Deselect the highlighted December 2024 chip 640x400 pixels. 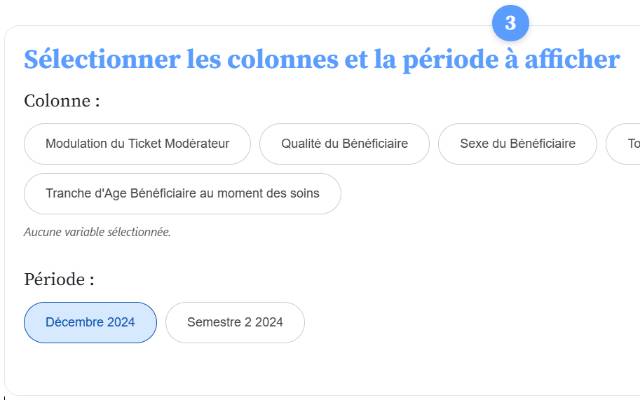pyautogui.click(x=90, y=323)
